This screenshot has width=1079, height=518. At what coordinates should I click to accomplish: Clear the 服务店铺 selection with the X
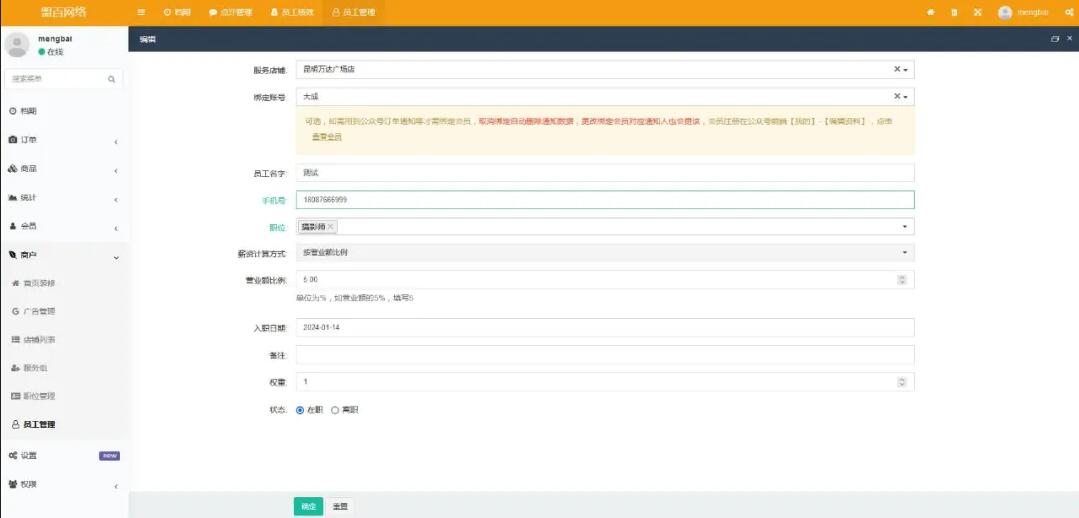point(897,70)
